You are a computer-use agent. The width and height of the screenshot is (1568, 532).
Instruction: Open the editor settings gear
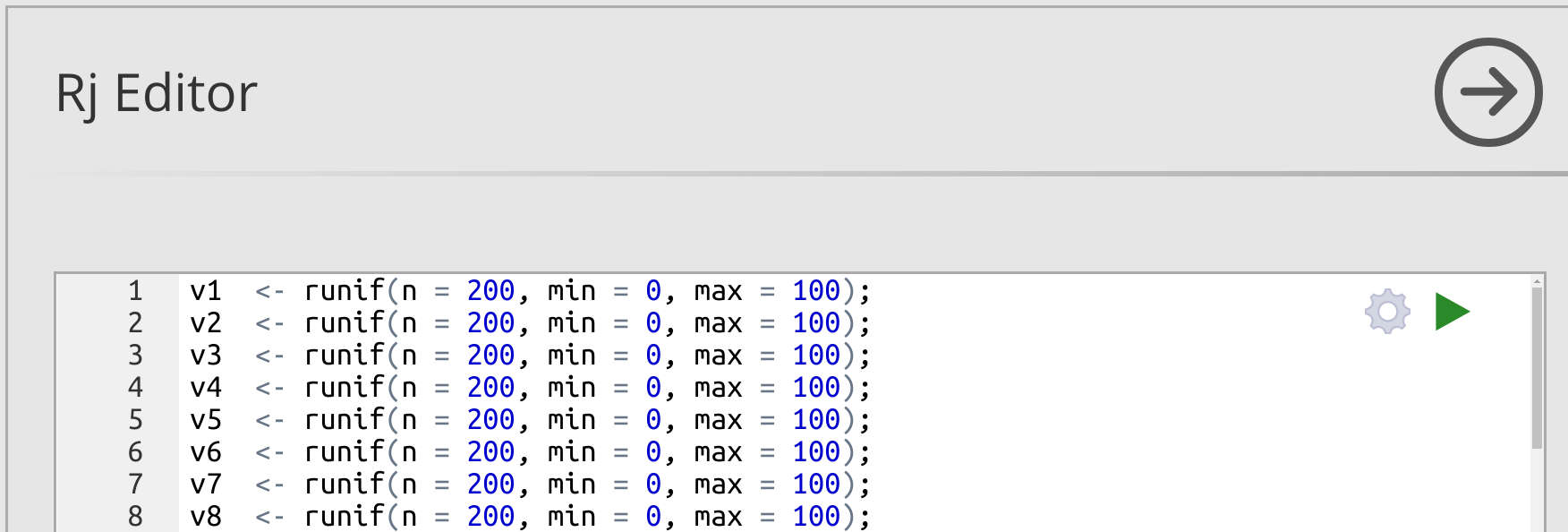[x=1387, y=312]
